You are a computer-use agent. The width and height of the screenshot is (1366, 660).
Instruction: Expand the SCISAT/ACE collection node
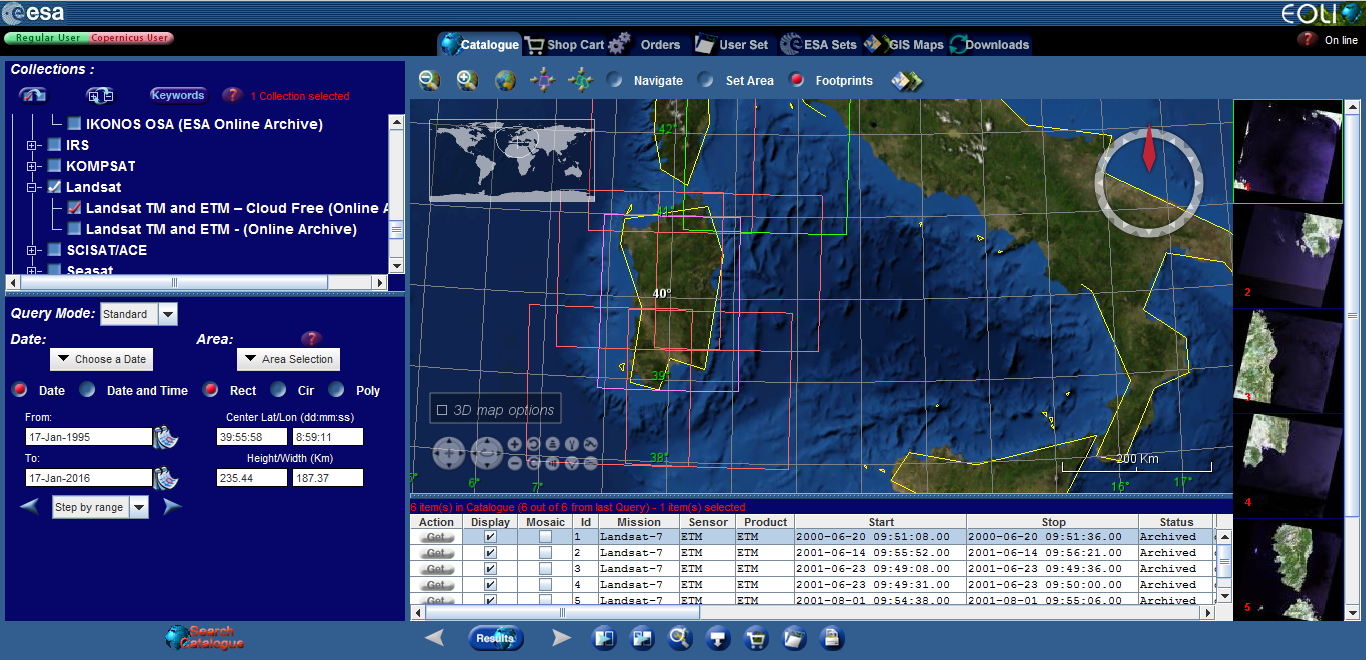[x=32, y=250]
